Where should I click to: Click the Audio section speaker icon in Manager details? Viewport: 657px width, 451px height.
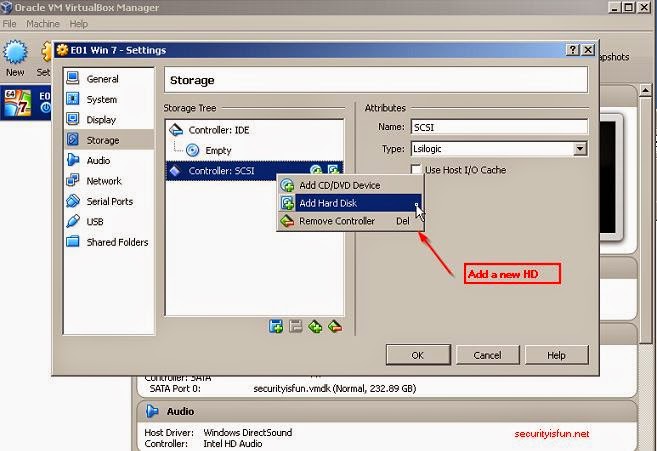point(152,411)
